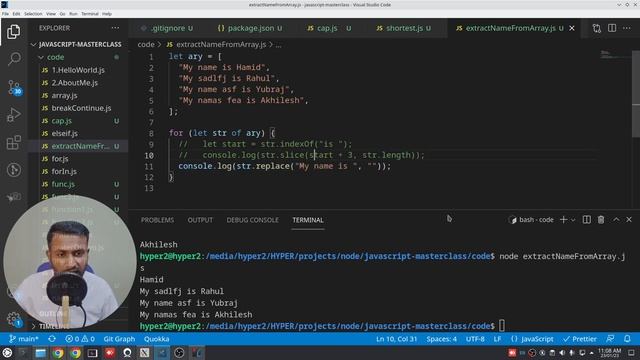640x360 pixels.
Task: Open the Selection menu
Action: [x=33, y=14]
